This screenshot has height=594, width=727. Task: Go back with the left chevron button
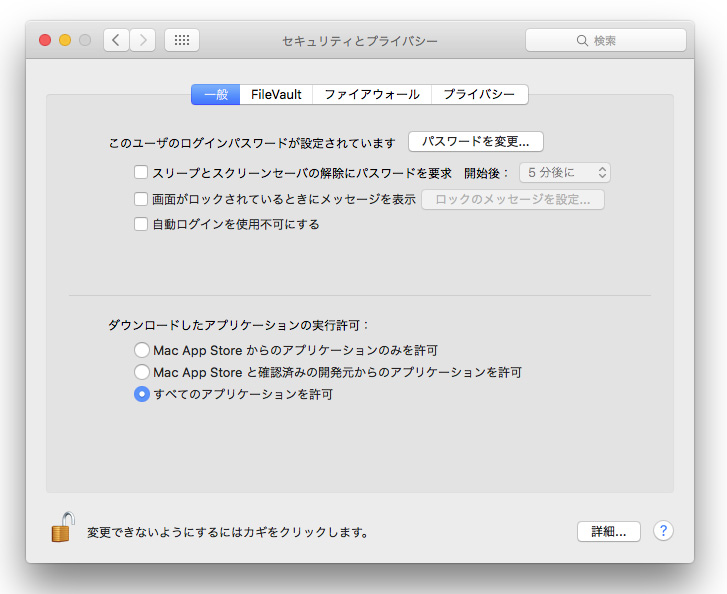click(x=116, y=40)
